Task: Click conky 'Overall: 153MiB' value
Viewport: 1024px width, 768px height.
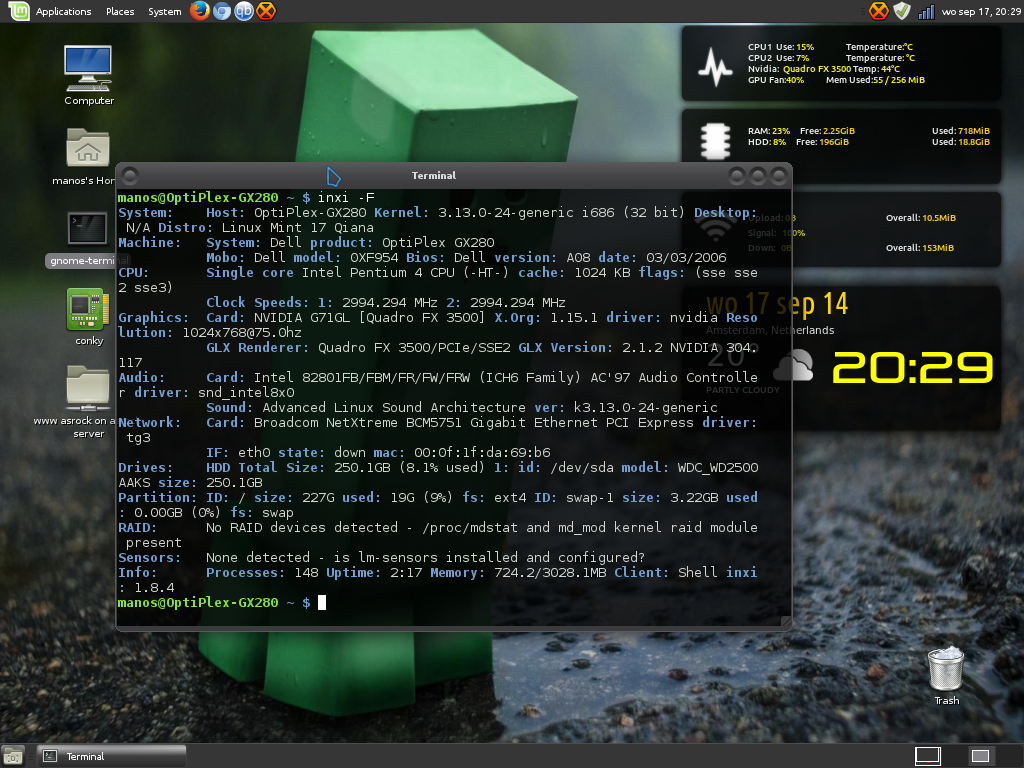Action: 920,248
